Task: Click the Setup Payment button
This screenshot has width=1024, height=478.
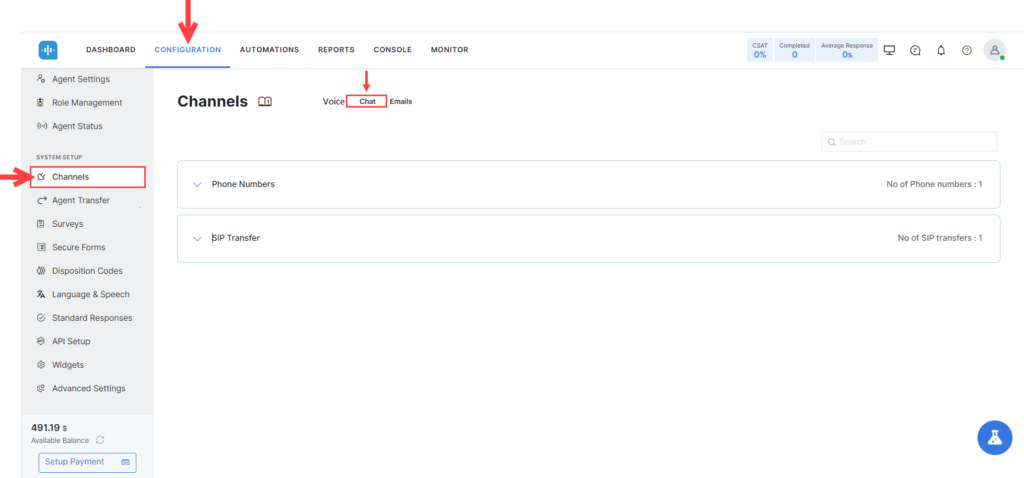Action: (87, 462)
